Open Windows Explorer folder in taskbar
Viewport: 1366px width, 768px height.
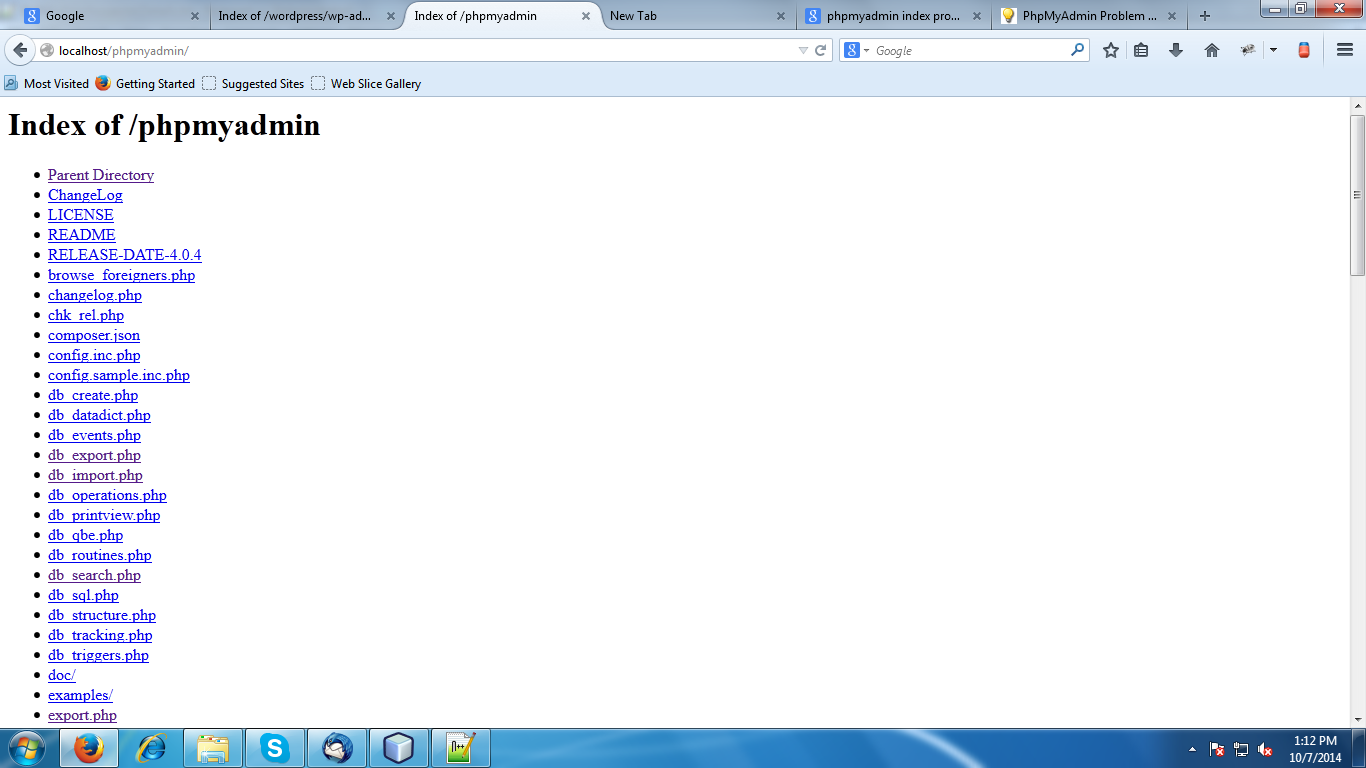(213, 748)
